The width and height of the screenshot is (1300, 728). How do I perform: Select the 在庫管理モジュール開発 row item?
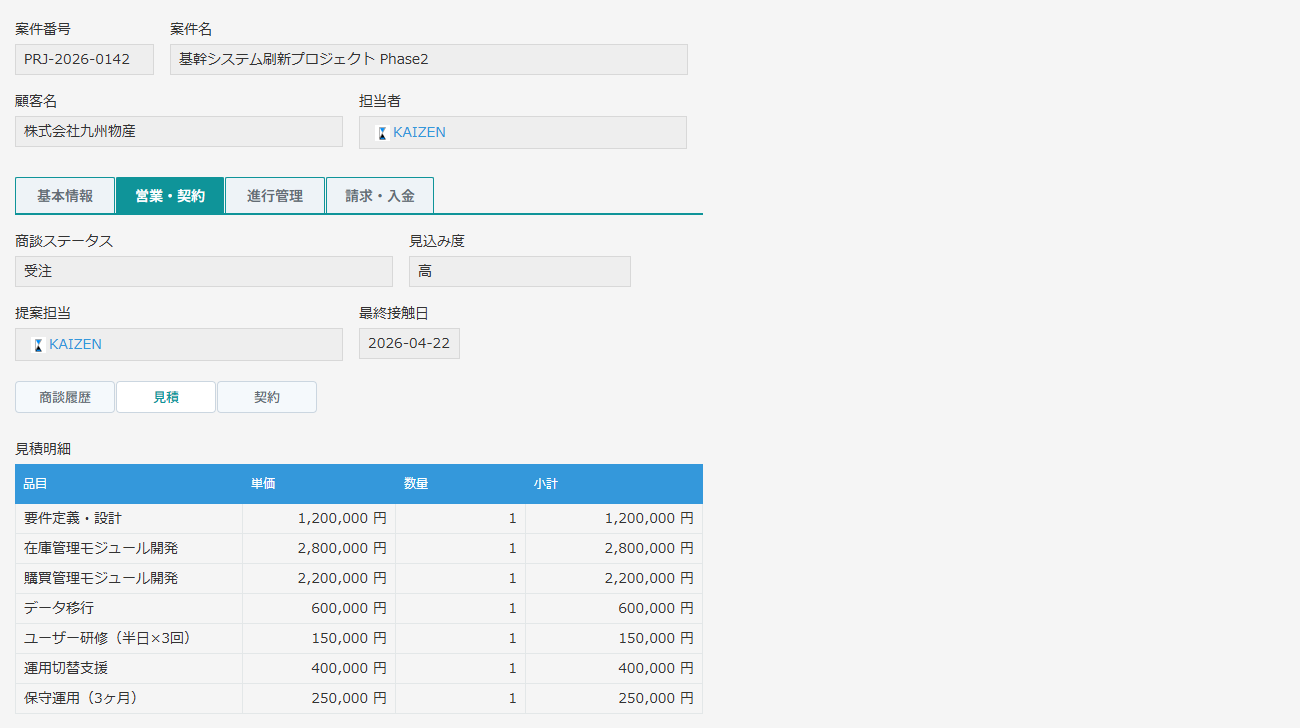click(x=102, y=549)
